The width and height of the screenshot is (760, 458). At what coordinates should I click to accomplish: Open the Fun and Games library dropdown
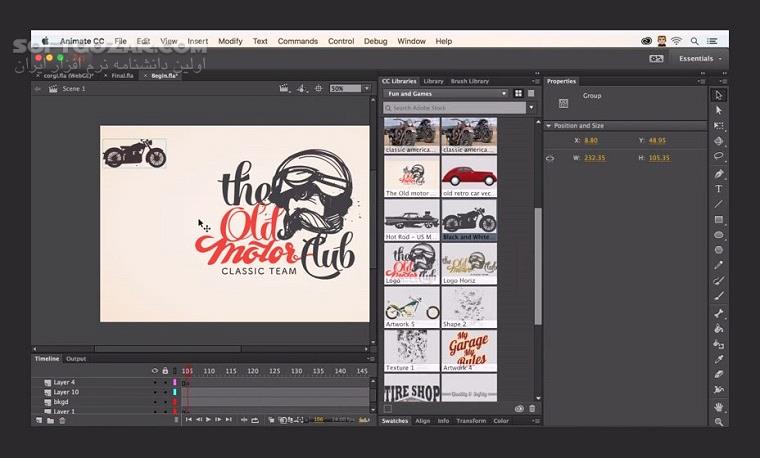[x=446, y=94]
